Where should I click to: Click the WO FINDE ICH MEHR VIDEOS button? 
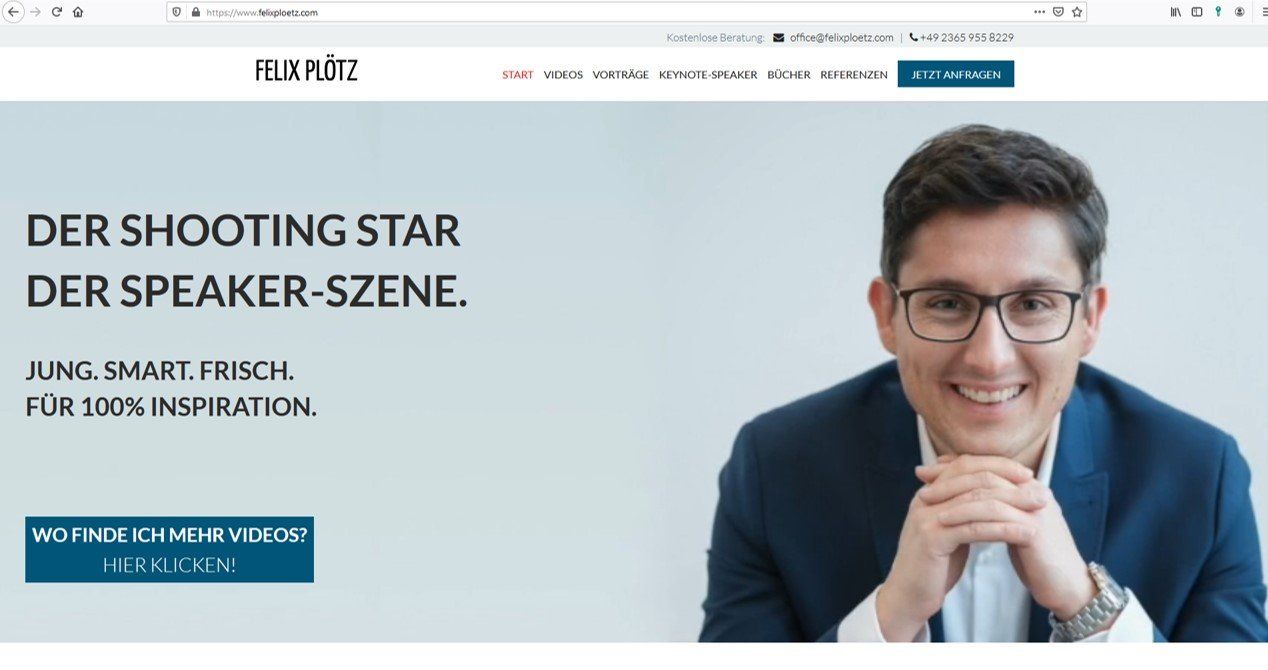point(169,549)
